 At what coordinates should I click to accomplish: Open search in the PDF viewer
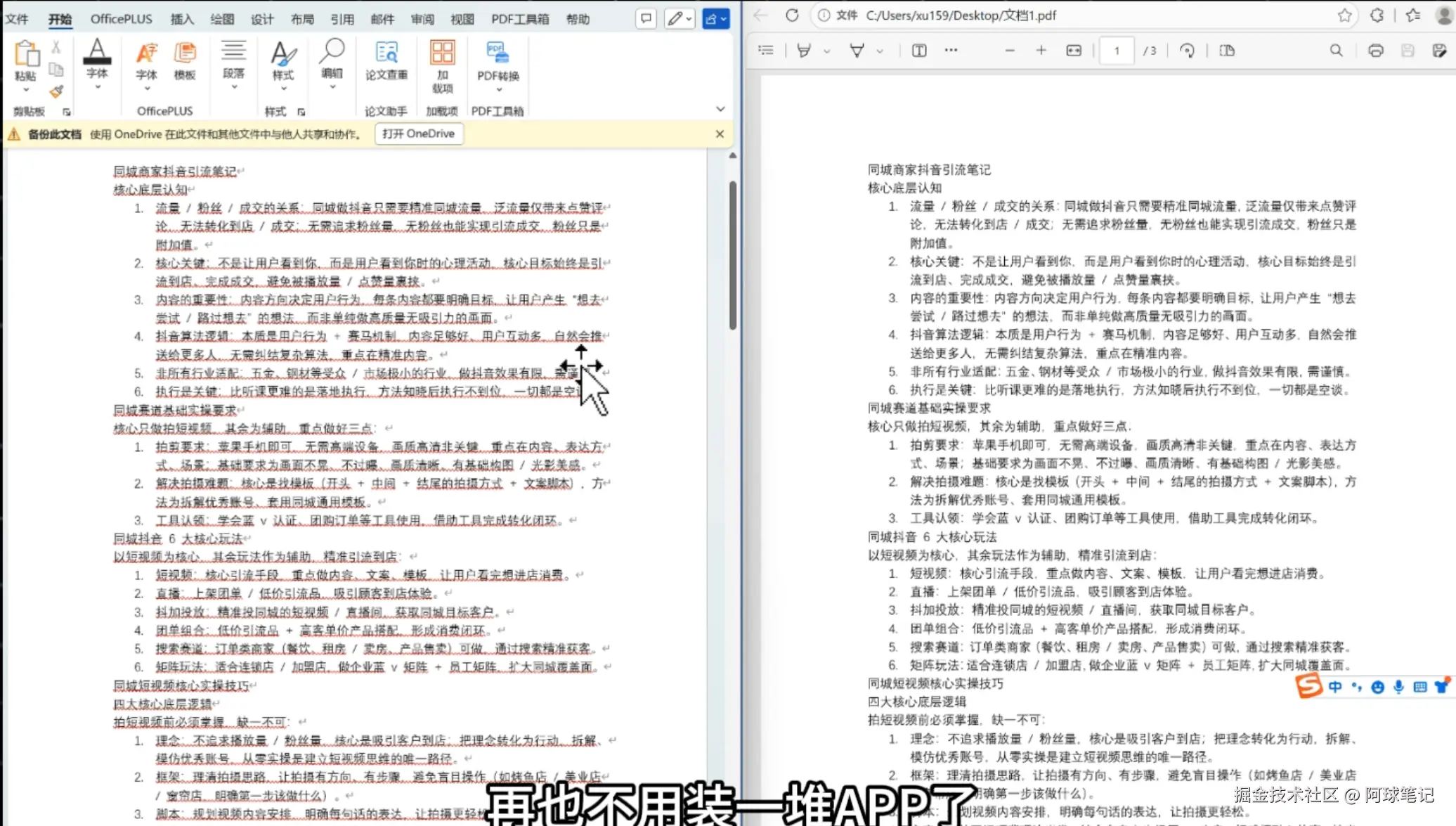1336,50
